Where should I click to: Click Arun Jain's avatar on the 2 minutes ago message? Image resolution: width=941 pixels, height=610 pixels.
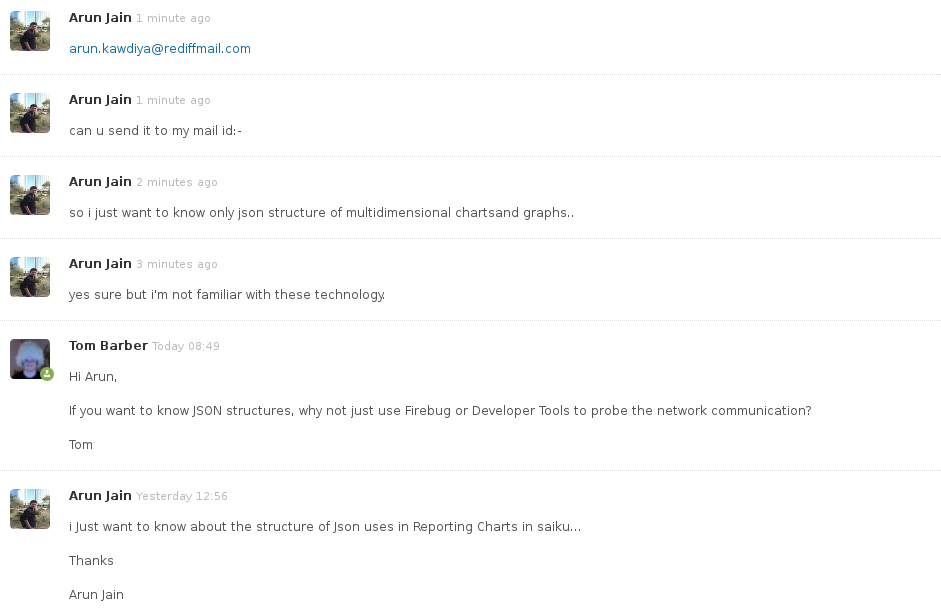click(x=30, y=195)
